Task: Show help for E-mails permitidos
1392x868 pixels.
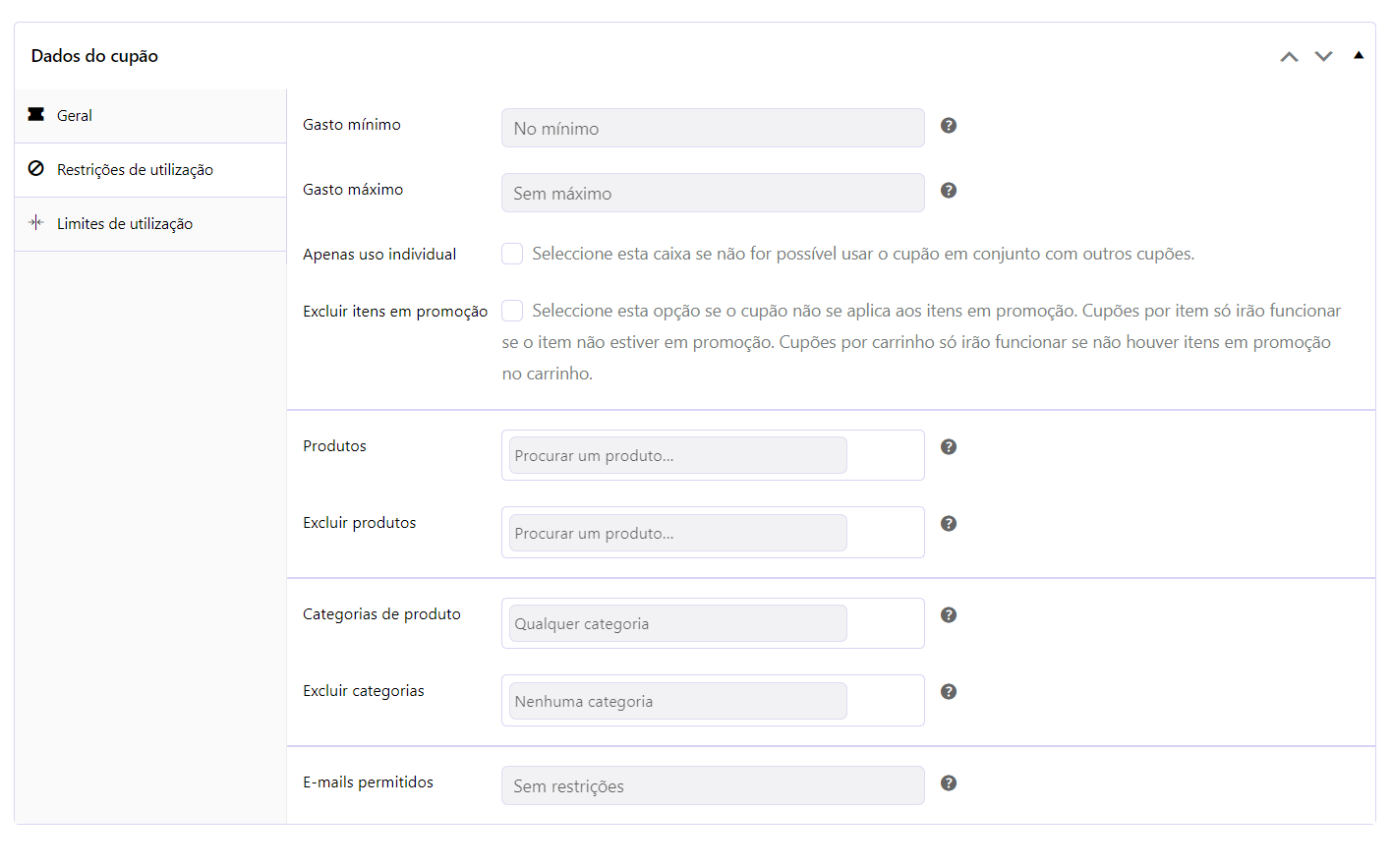Action: pyautogui.click(x=949, y=782)
